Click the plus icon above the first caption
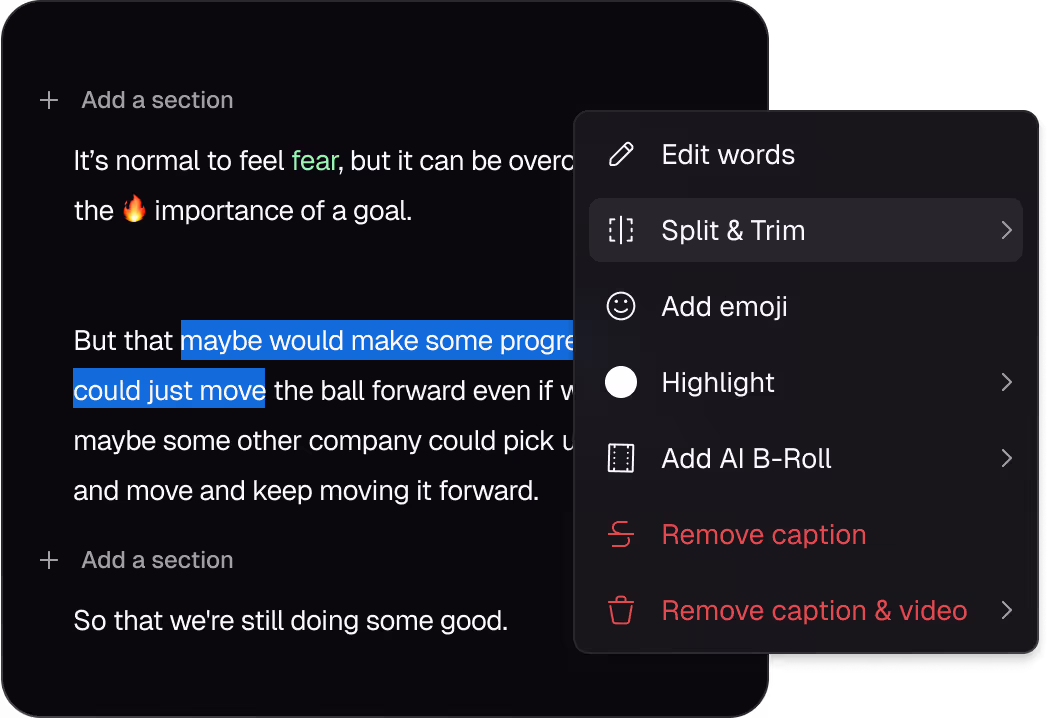The image size is (1049, 718). point(48,100)
